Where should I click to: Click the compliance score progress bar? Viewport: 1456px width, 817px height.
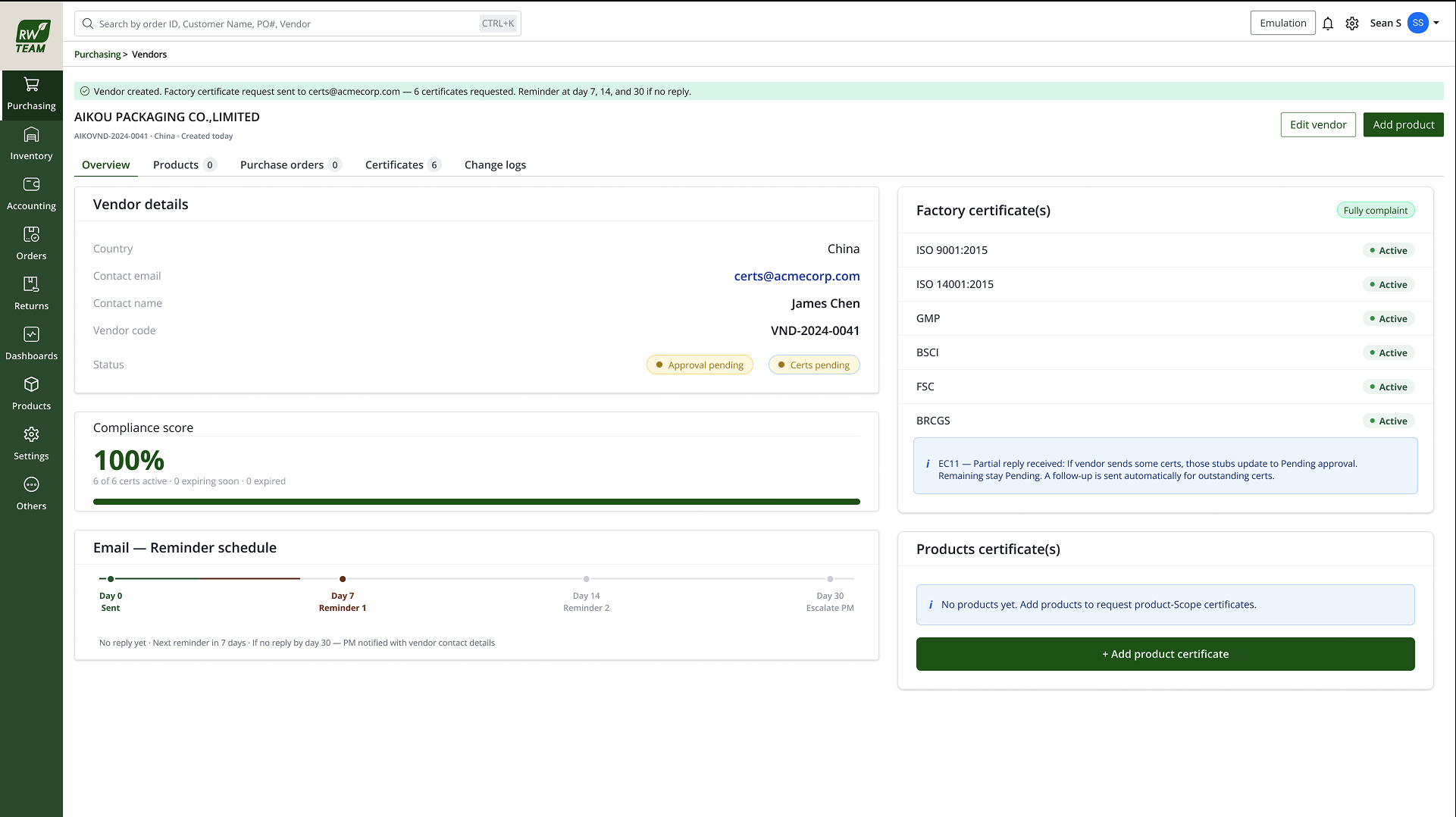tap(477, 502)
